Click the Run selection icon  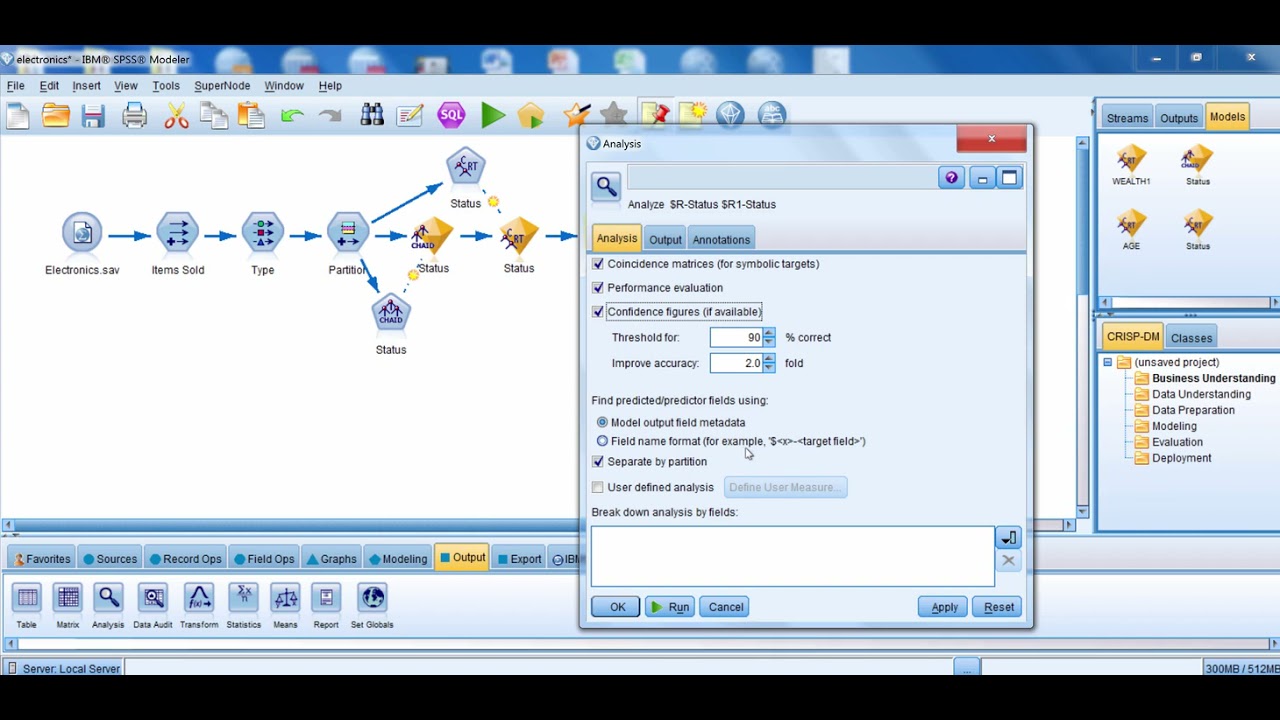(x=531, y=117)
